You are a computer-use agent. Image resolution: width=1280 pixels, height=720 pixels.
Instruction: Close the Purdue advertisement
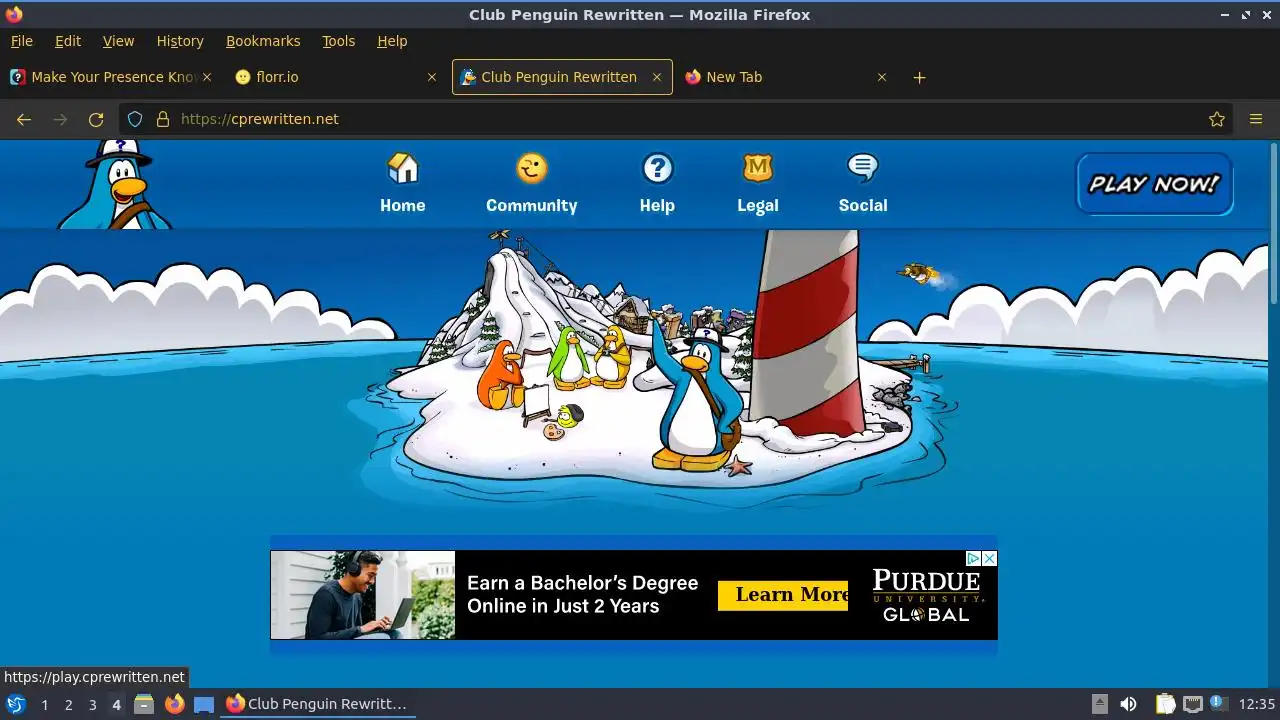(990, 558)
